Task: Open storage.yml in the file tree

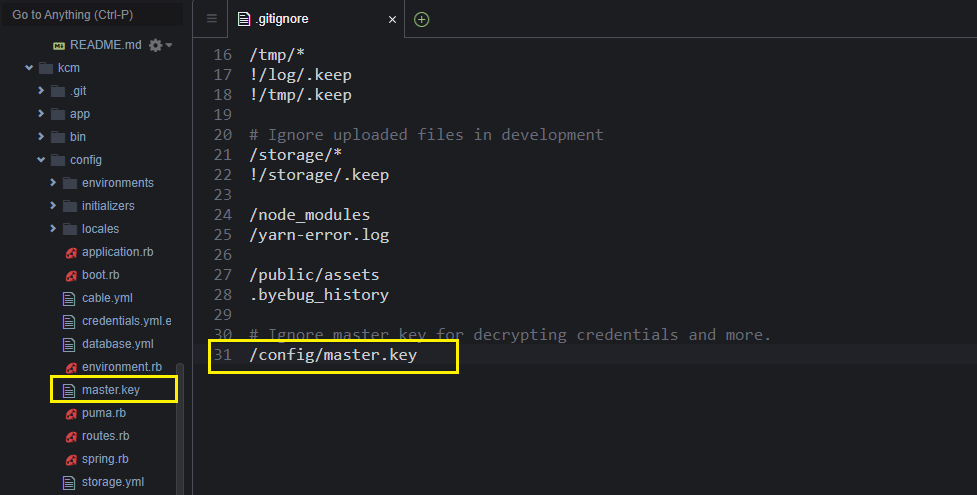Action: (113, 482)
